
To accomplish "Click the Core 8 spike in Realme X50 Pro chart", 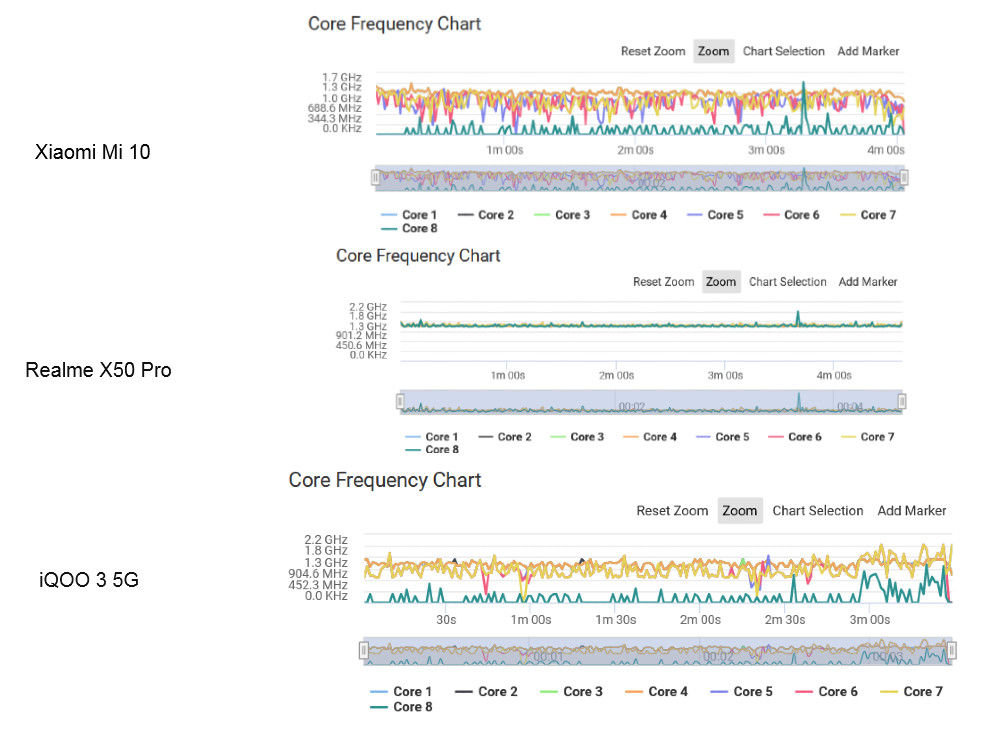I will [x=798, y=318].
